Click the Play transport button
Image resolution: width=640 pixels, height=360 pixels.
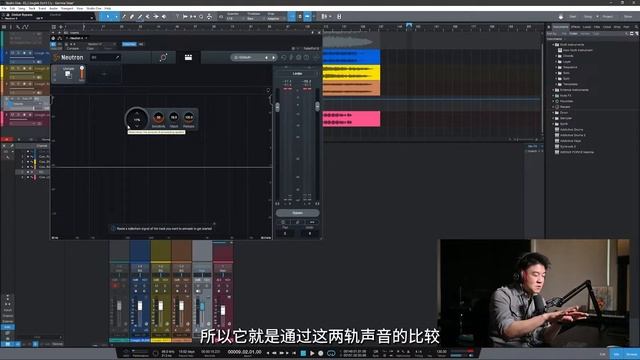click(x=312, y=353)
